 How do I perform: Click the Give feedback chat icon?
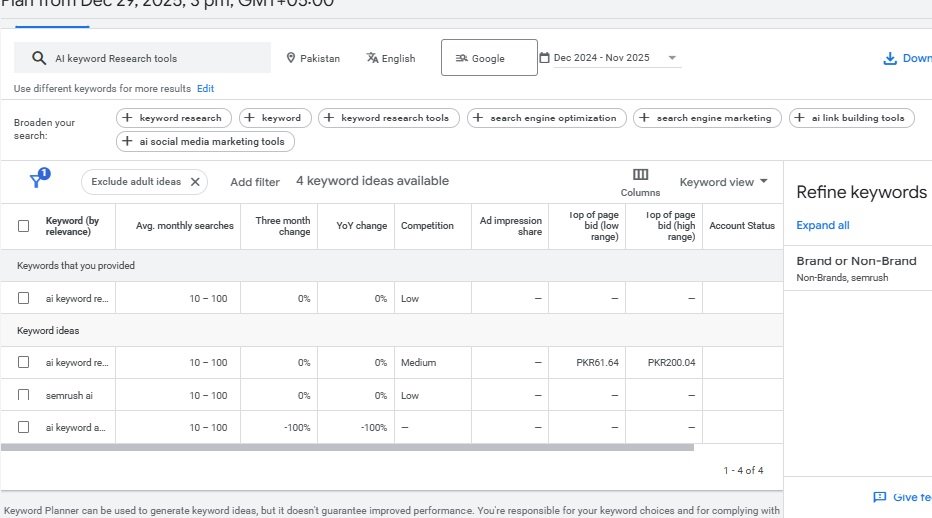tap(880, 497)
